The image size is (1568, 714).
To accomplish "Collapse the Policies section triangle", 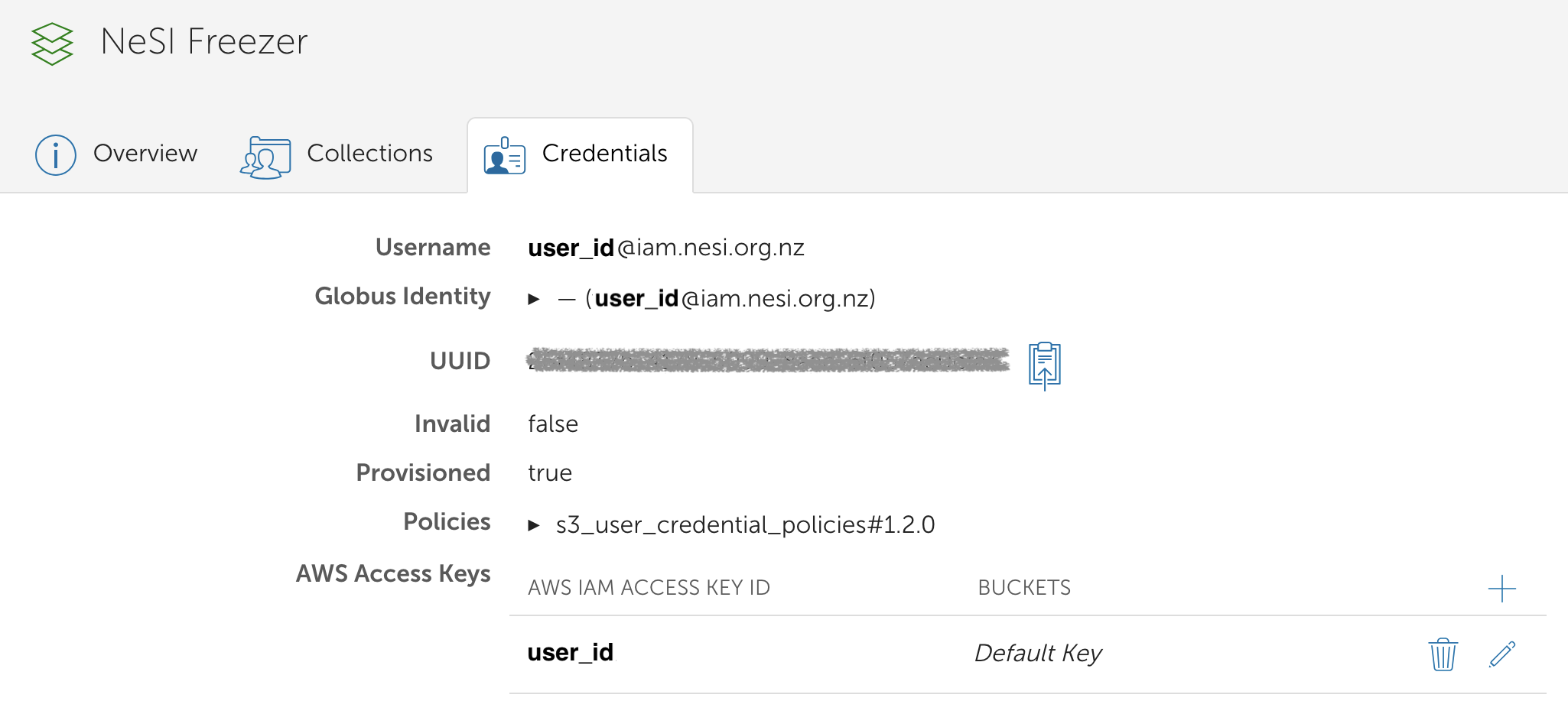I will pos(534,524).
